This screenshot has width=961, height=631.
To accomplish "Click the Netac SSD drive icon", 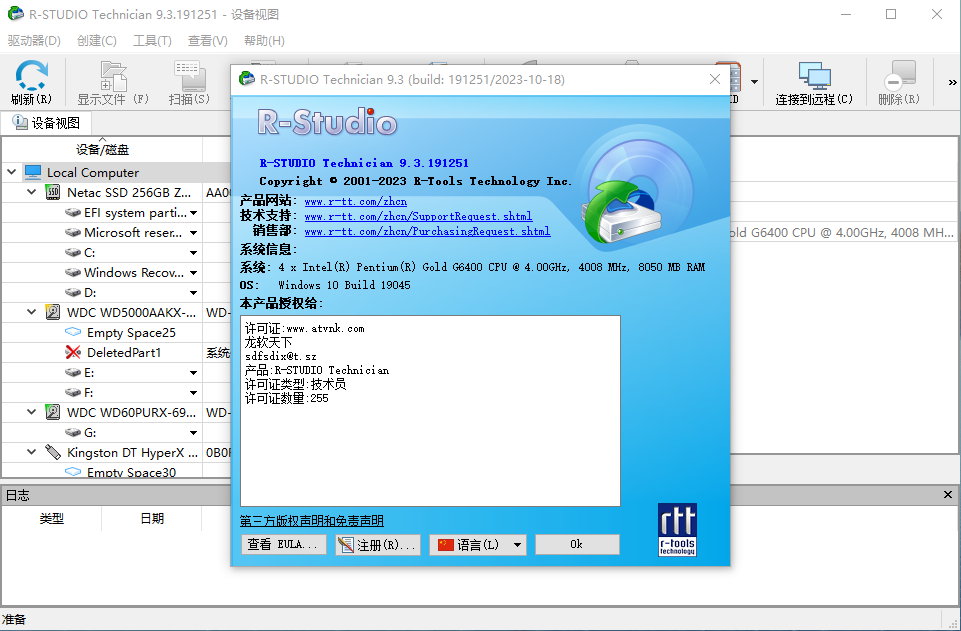I will click(x=53, y=192).
